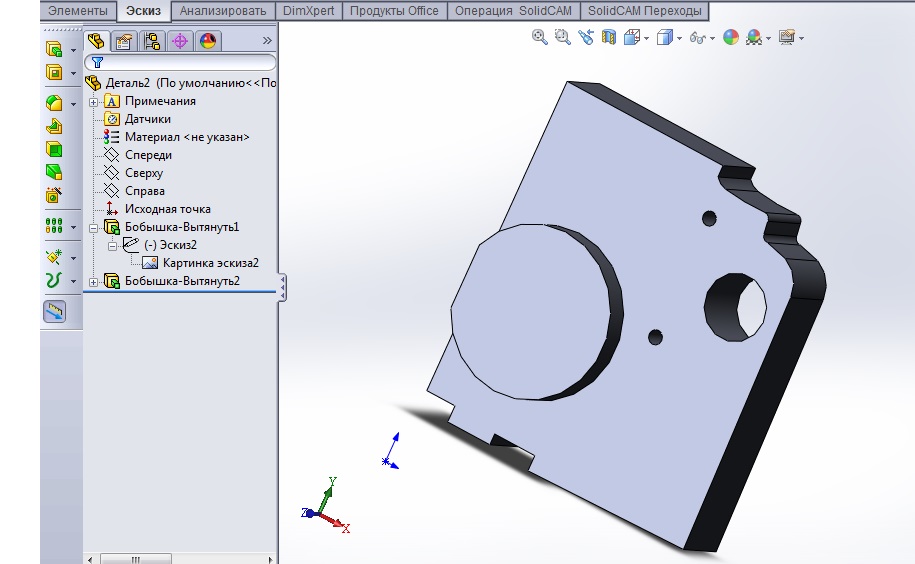Click the Section View icon

point(609,37)
